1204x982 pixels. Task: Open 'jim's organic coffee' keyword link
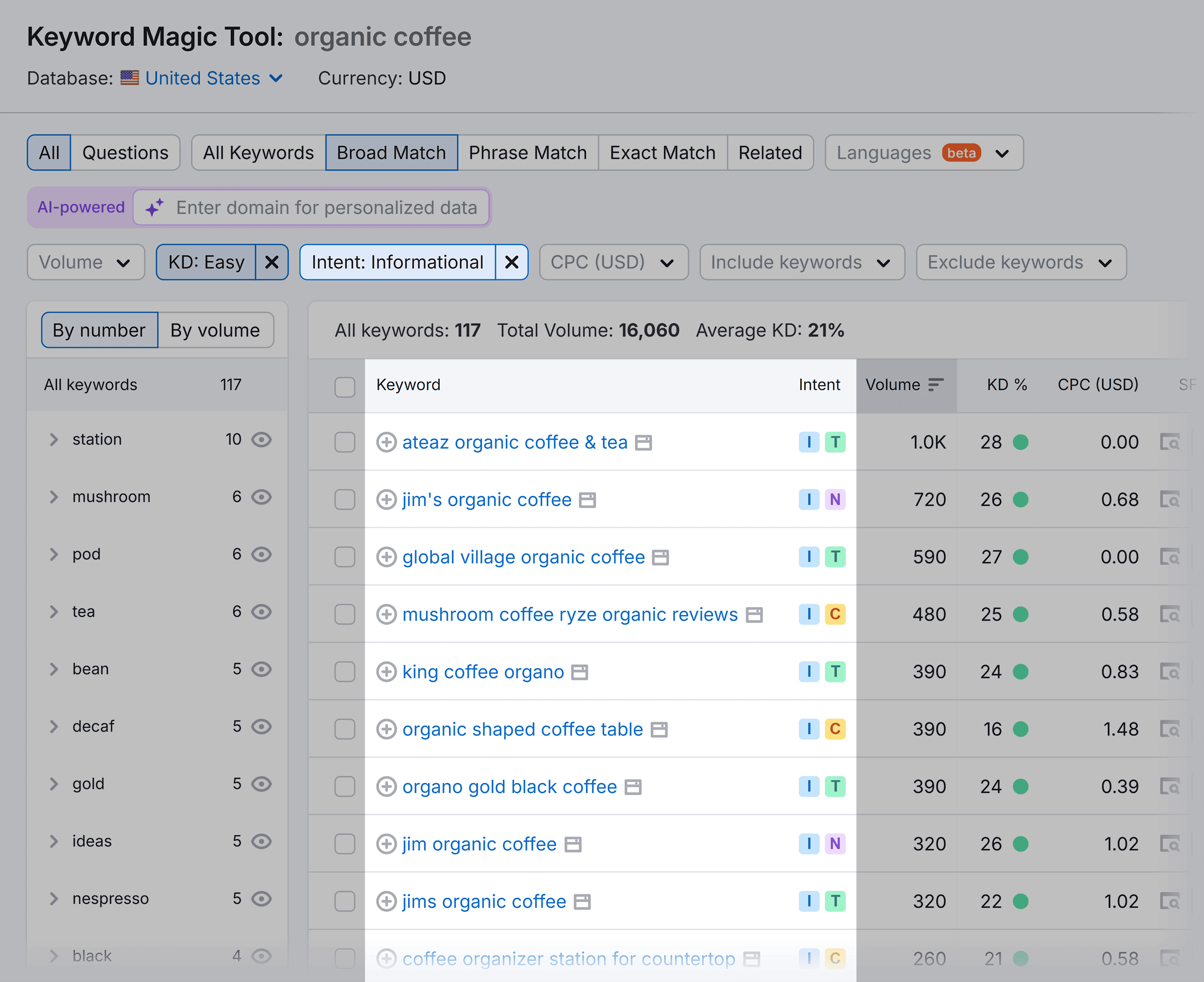(x=487, y=500)
